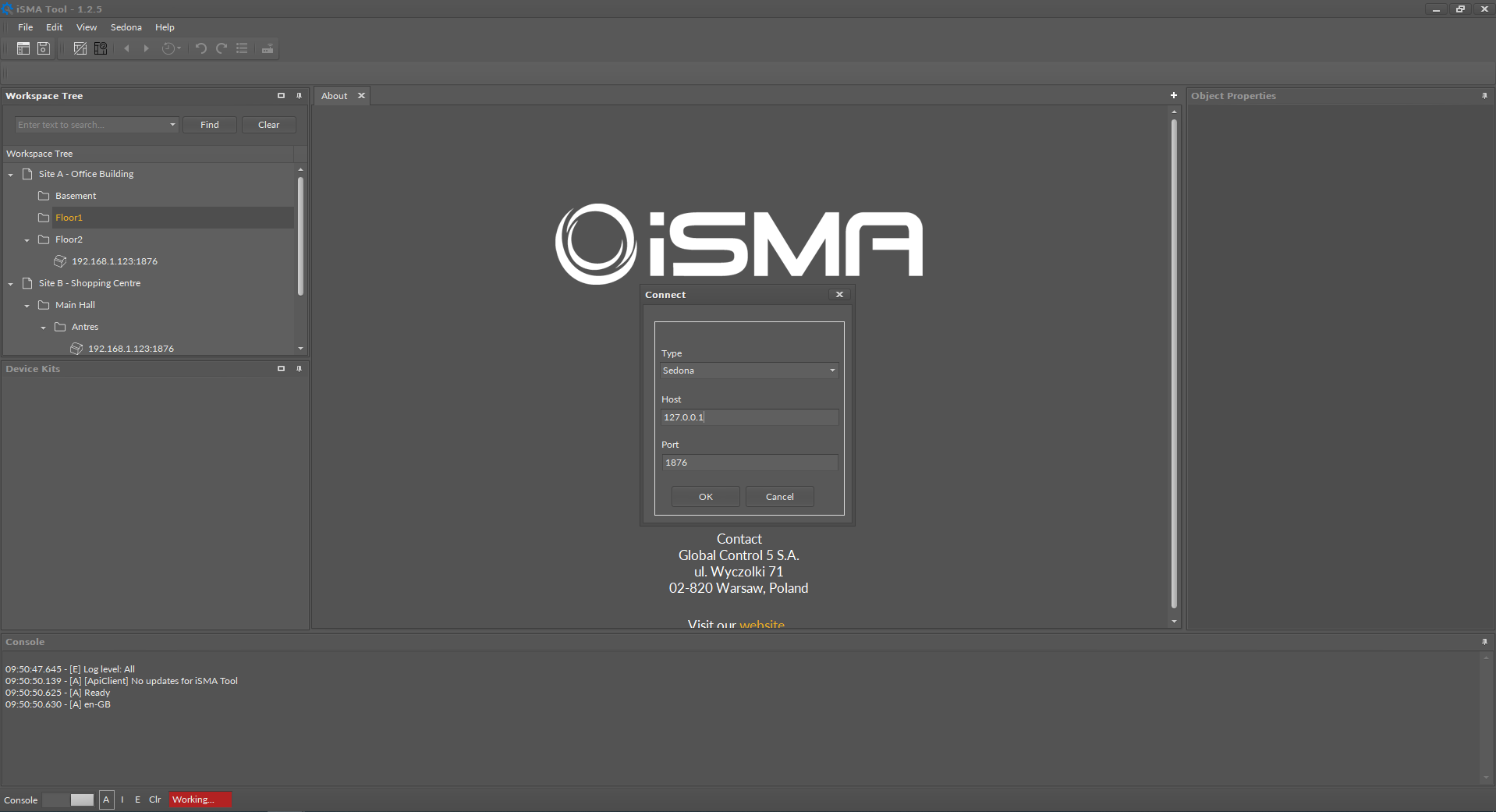
Task: Click the Port input field
Action: (749, 463)
